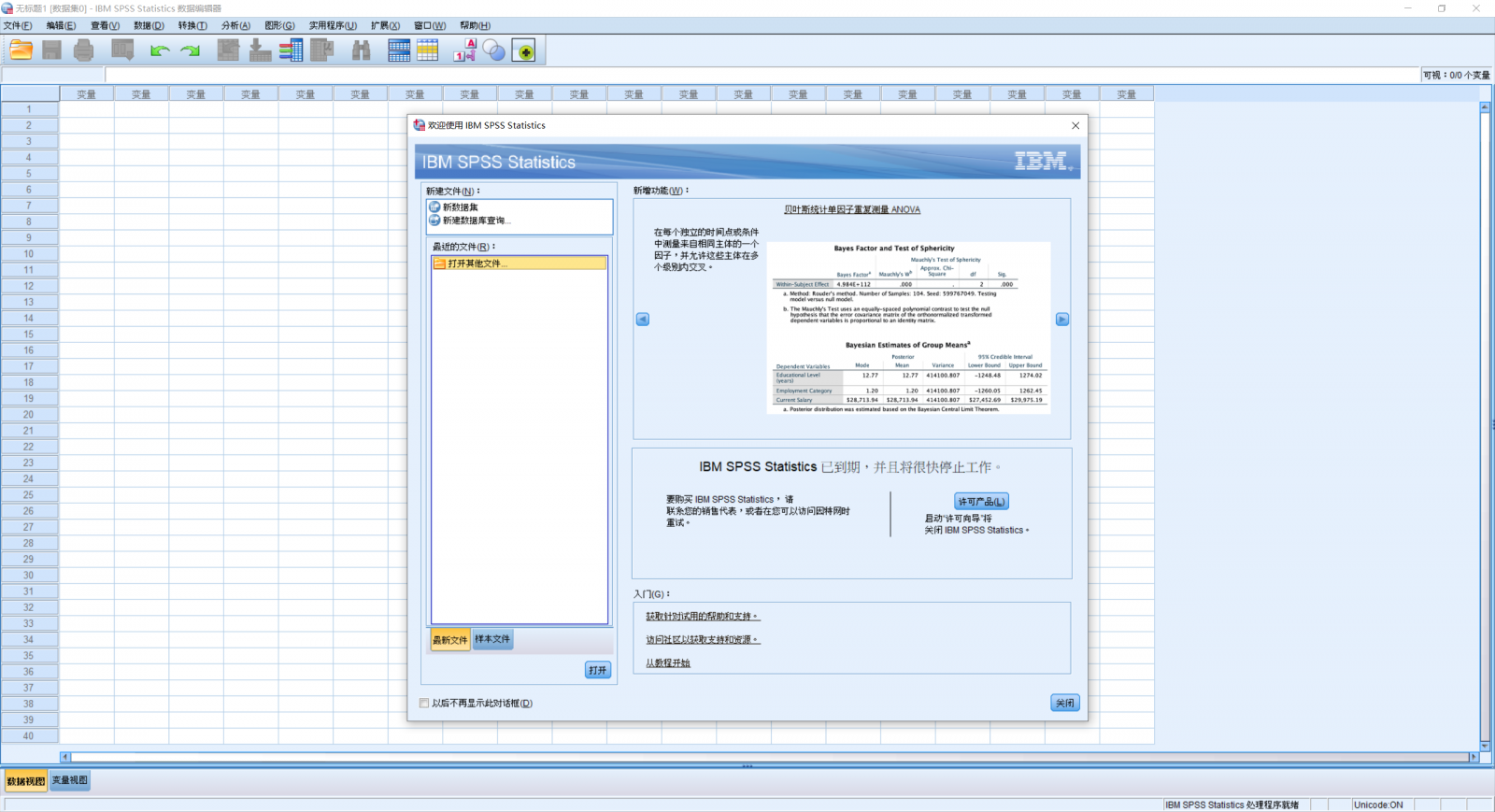Open the 分析(A) menu
This screenshot has height=812, width=1495.
coord(235,25)
